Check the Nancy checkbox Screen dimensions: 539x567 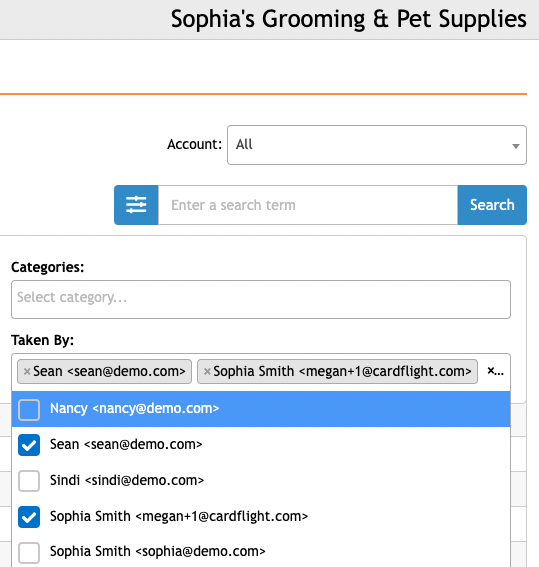click(29, 409)
